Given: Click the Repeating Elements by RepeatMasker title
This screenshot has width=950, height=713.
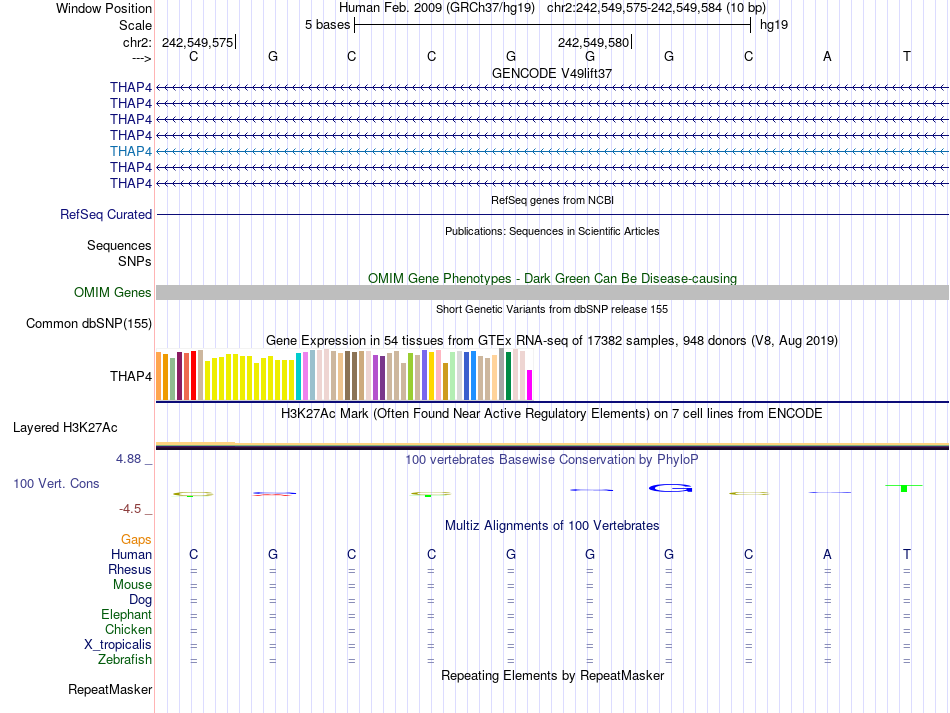Looking at the screenshot, I should pyautogui.click(x=553, y=675).
